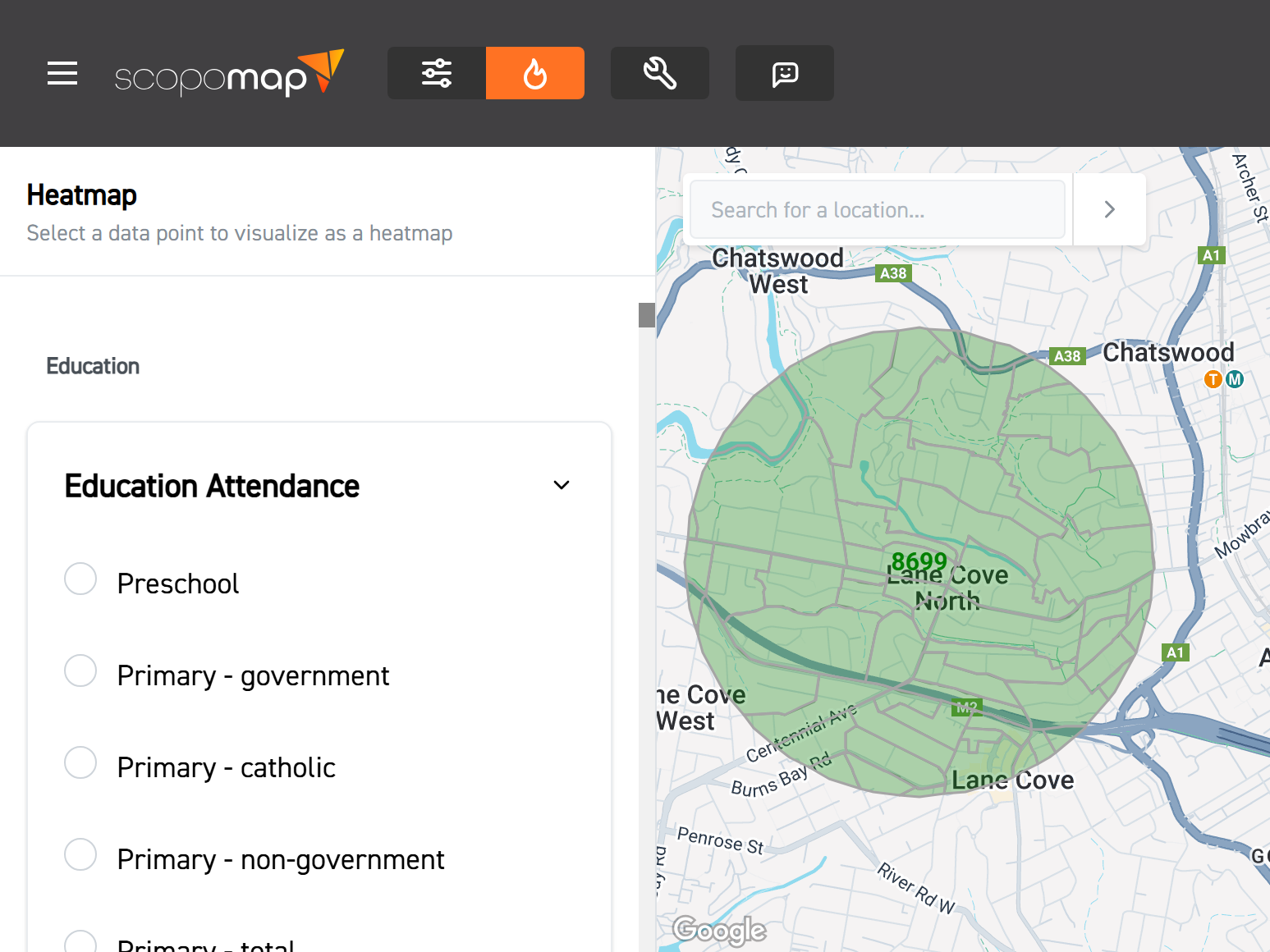Open the hamburger menu
The image size is (1270, 952).
pyautogui.click(x=62, y=74)
